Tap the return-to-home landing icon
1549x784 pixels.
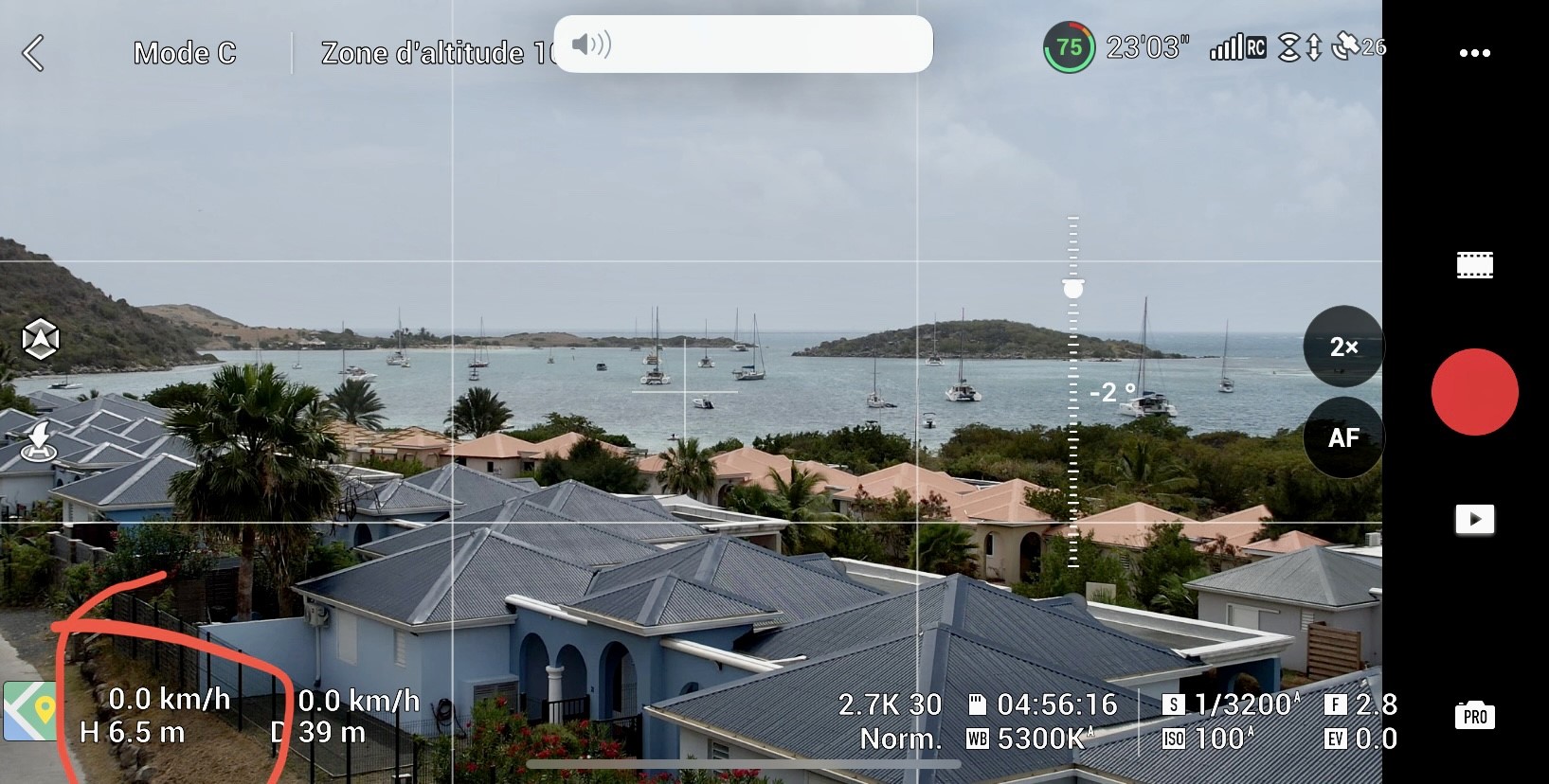pyautogui.click(x=40, y=443)
